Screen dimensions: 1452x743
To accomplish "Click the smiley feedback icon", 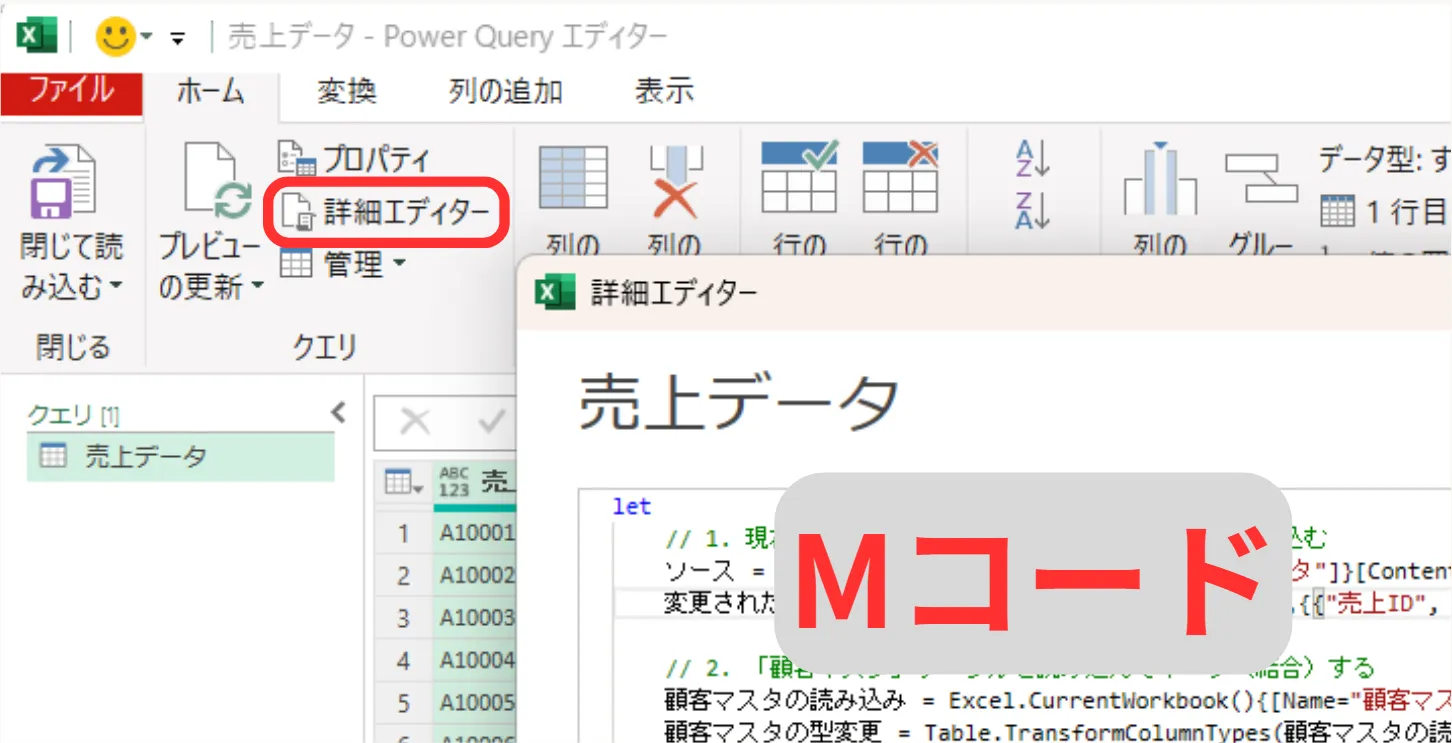I will point(115,37).
